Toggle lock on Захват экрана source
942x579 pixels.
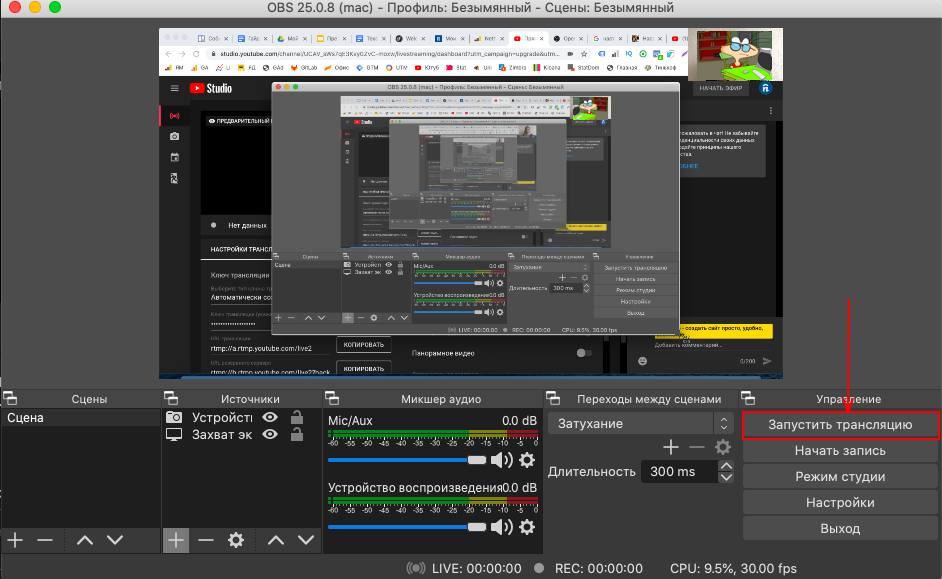(297, 434)
